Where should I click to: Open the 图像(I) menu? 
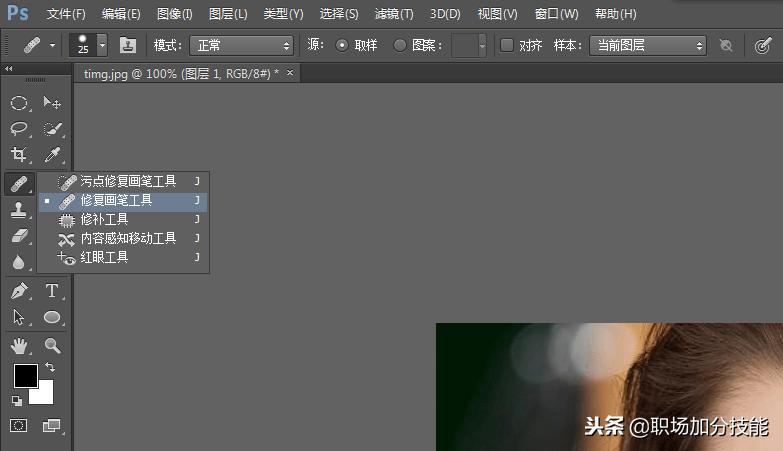174,13
